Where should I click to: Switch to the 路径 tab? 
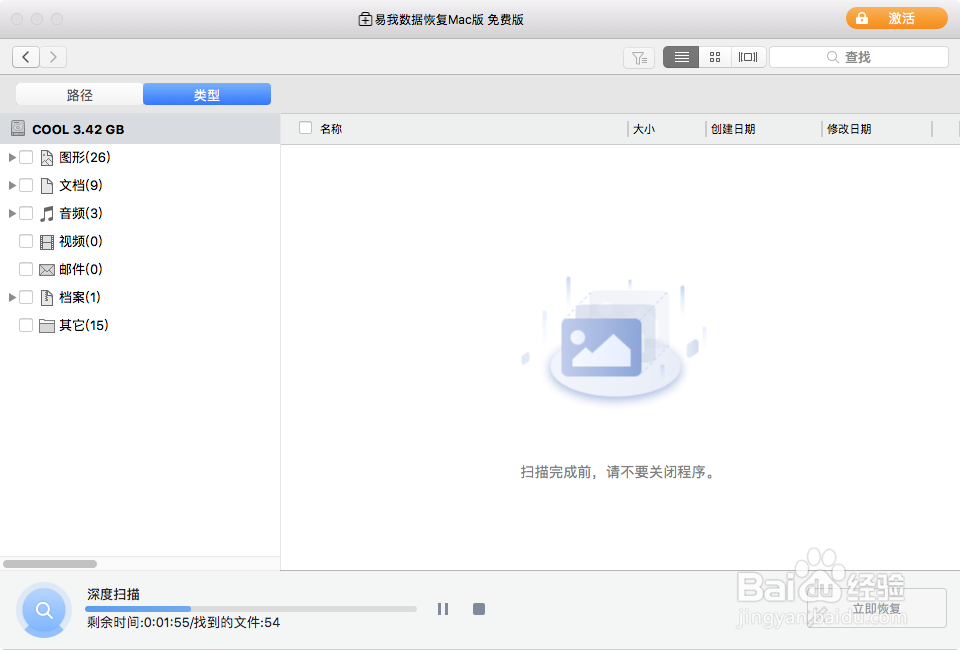(80, 93)
